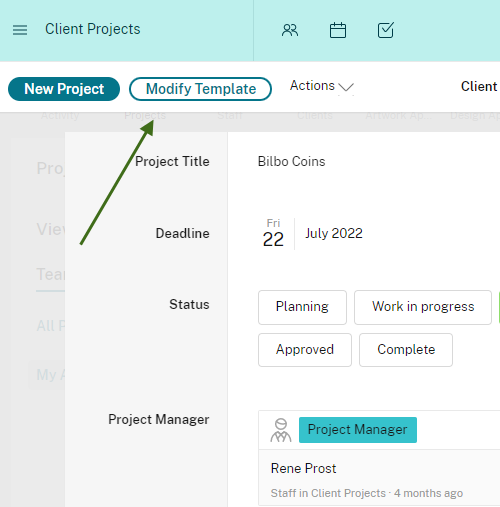Open the calendar icon in header
Image resolution: width=500 pixels, height=507 pixels.
coord(338,30)
